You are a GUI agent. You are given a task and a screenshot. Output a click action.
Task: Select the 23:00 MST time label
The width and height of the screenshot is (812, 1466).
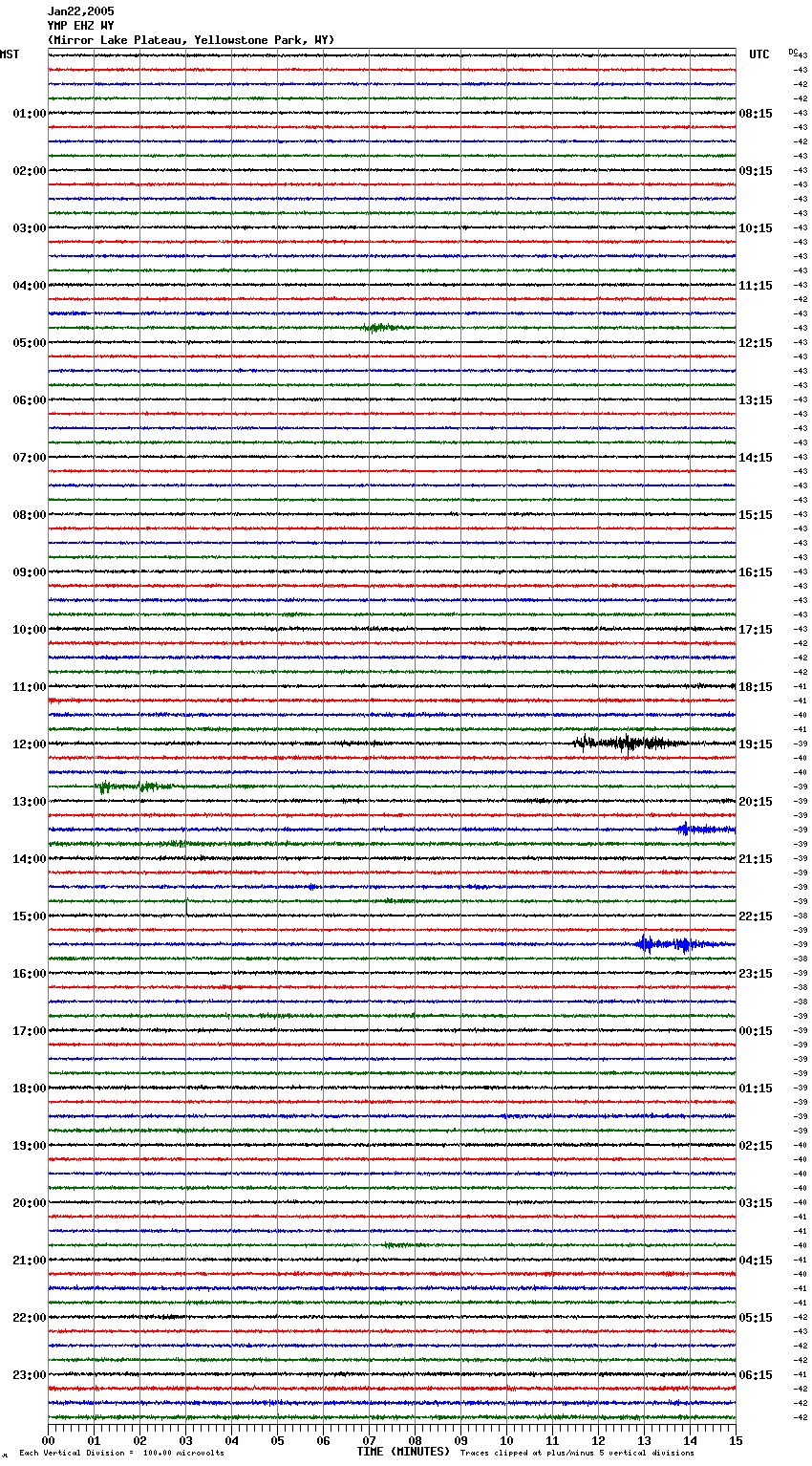point(30,1375)
